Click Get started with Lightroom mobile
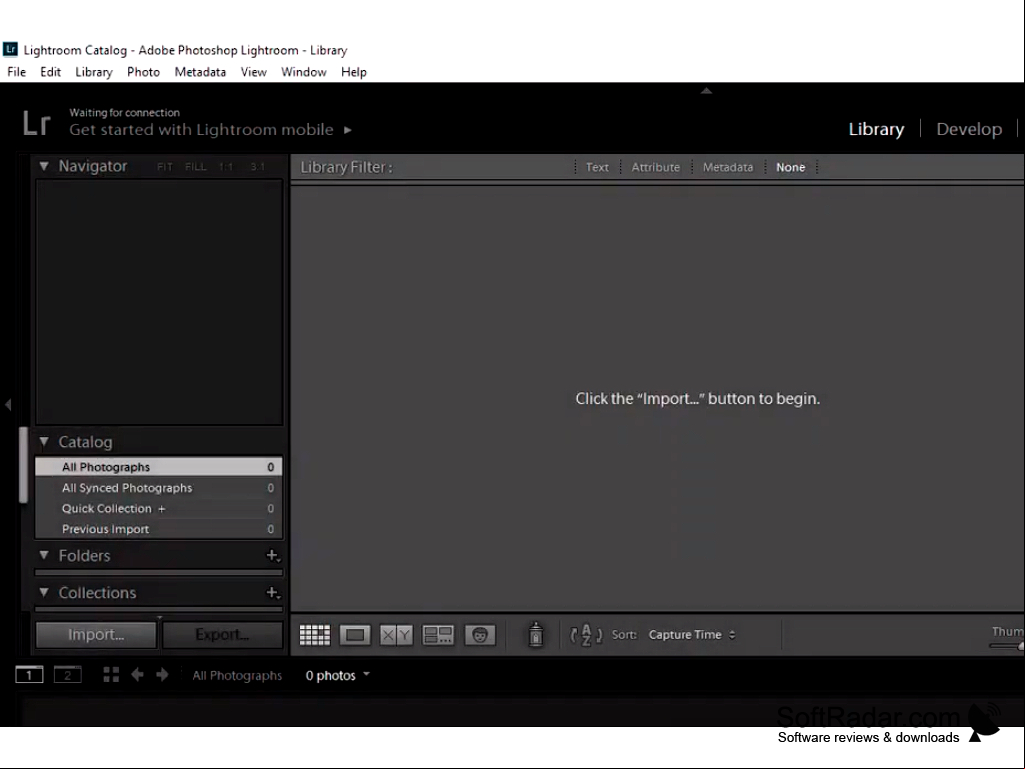This screenshot has height=769, width=1025. pos(201,129)
